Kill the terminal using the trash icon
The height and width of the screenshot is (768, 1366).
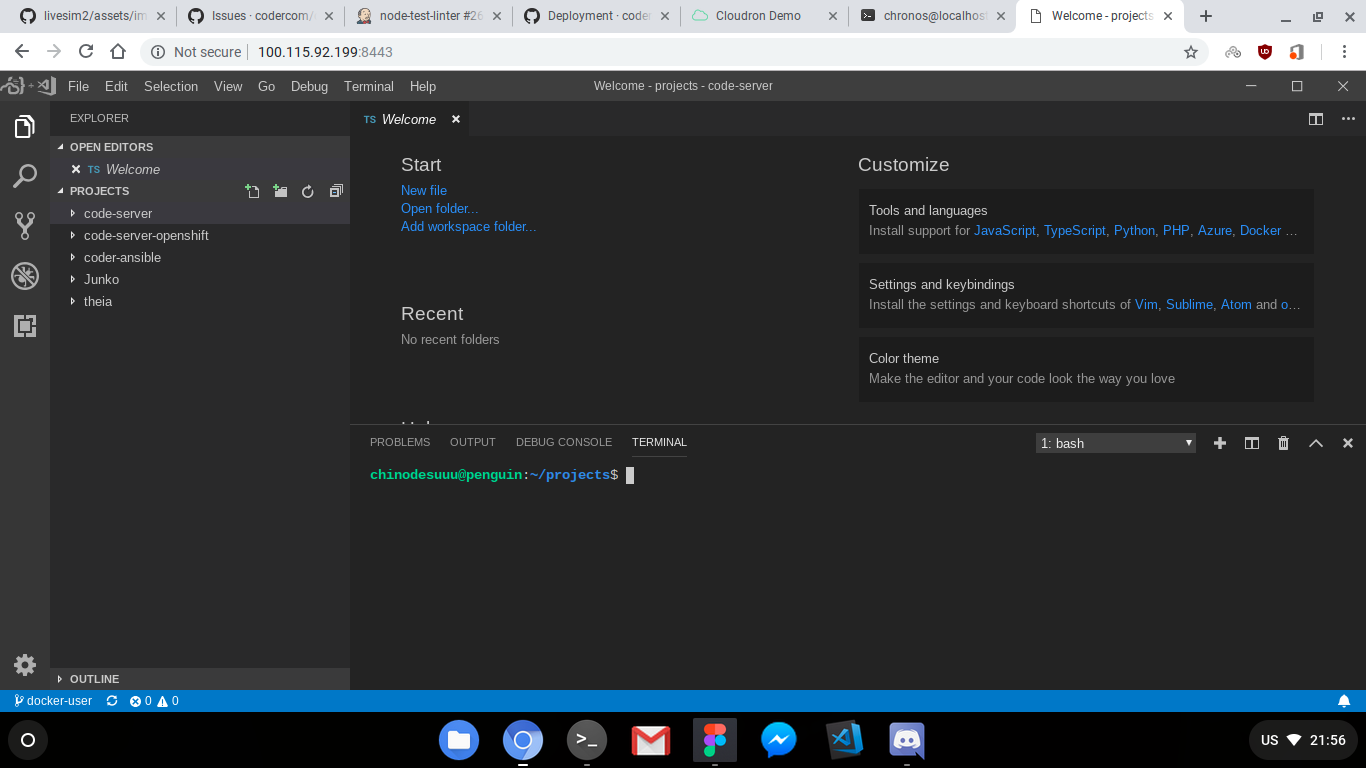(1283, 442)
